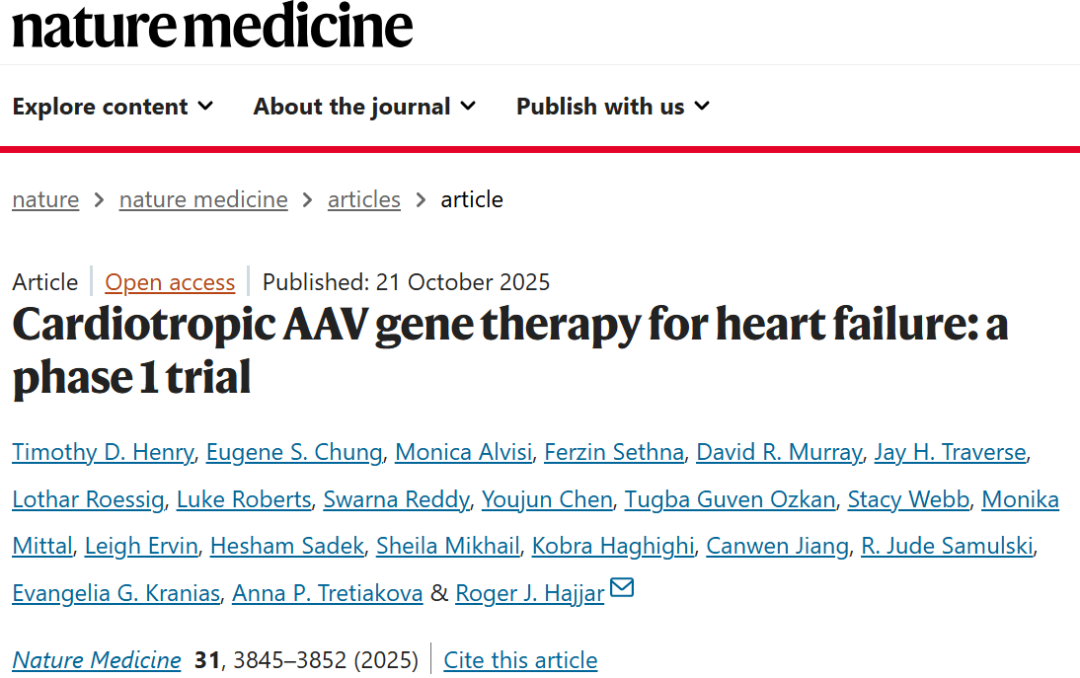Screen dimensions: 1080x678
Task: Click corresponding author Roger J. Hajjar
Action: click(530, 593)
